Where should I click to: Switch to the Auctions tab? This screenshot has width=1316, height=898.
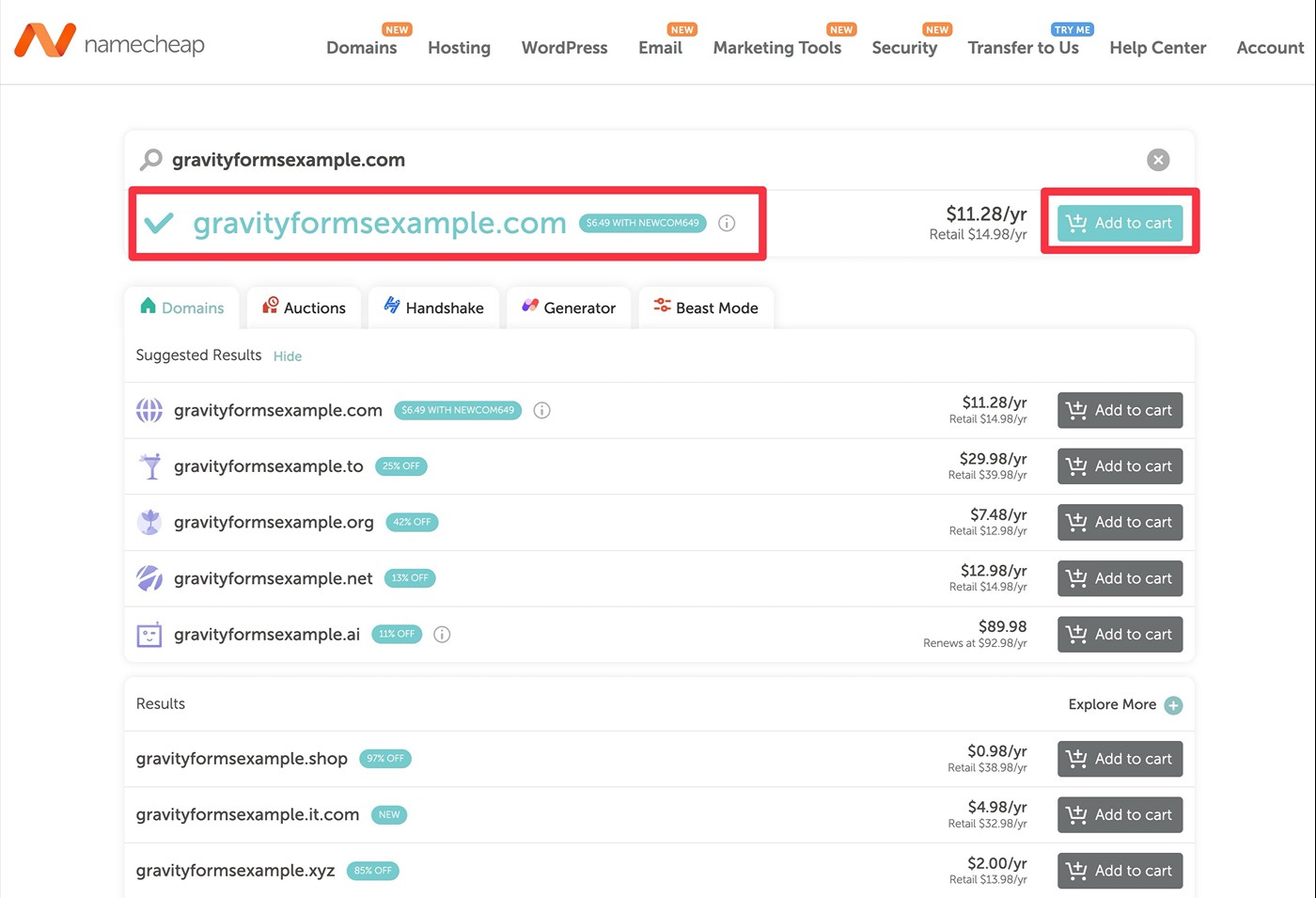click(x=304, y=307)
